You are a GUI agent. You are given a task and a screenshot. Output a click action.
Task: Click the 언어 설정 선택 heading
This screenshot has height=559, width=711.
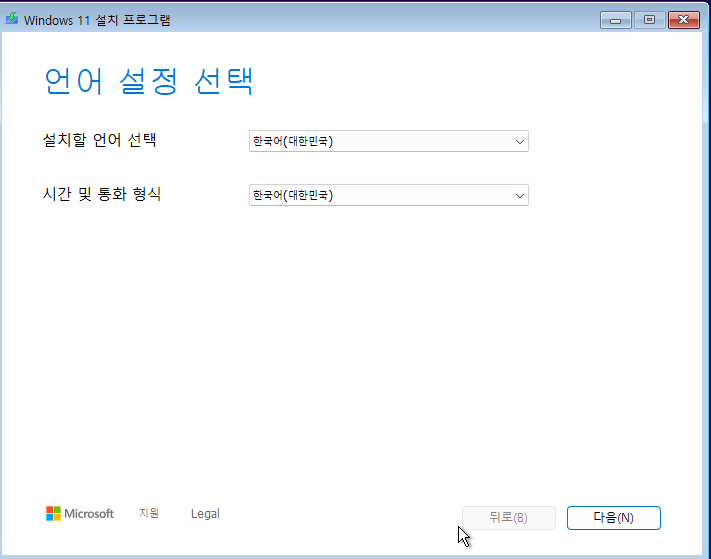[148, 81]
